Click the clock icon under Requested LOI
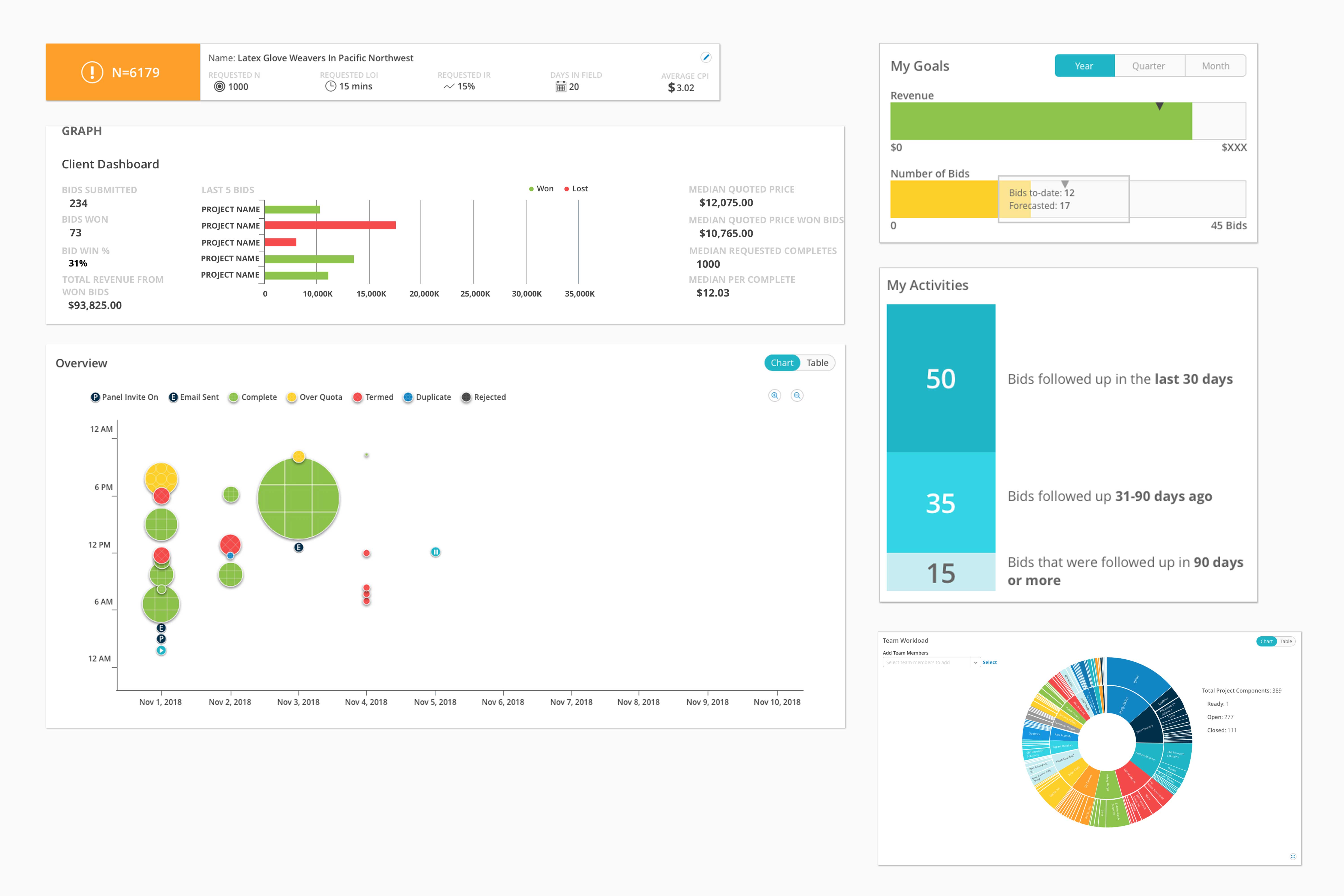1344x896 pixels. tap(330, 86)
